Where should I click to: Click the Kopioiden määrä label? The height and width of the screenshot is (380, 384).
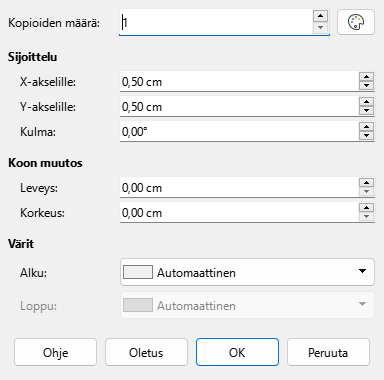click(x=54, y=23)
